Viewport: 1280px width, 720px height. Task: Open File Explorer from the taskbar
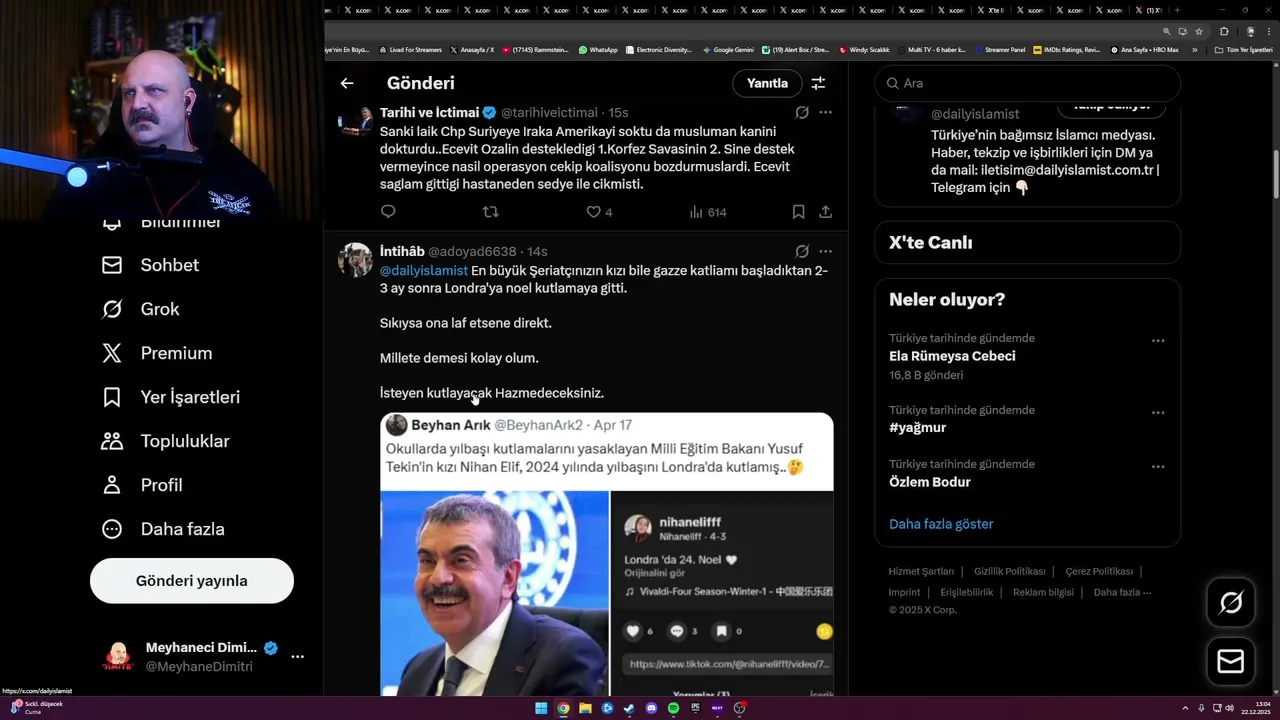[x=585, y=708]
